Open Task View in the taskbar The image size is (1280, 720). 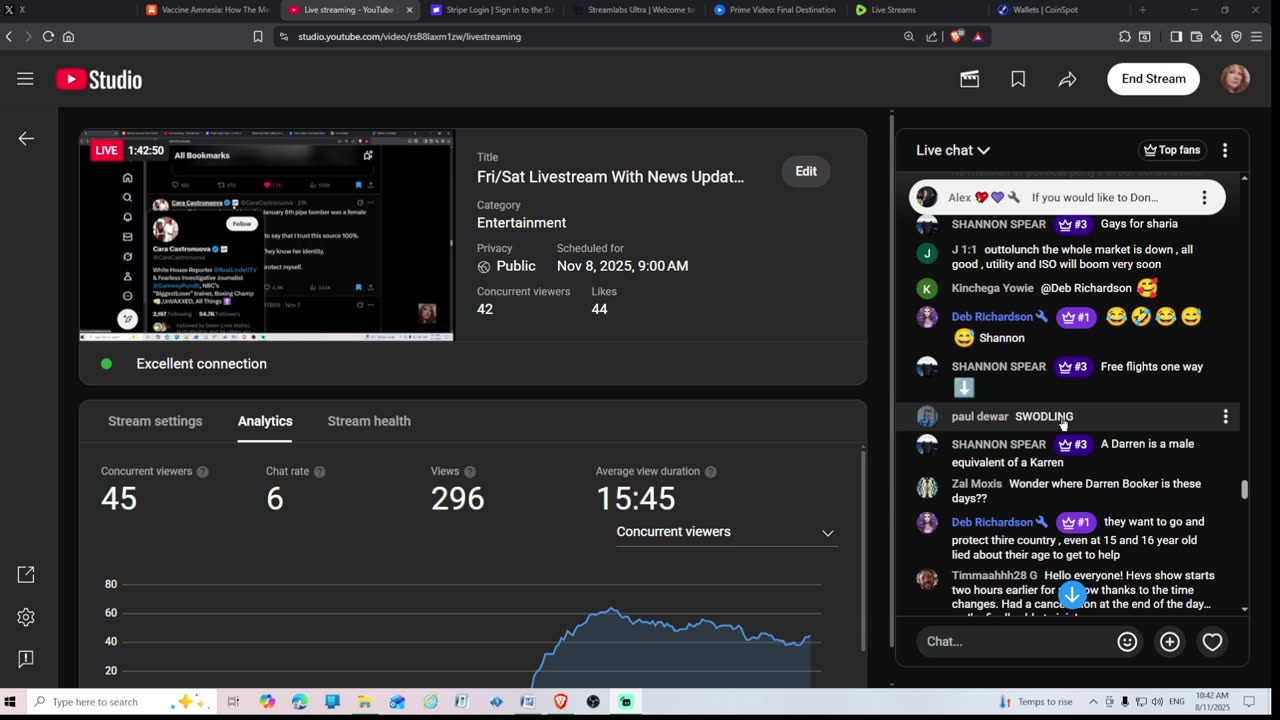[233, 702]
